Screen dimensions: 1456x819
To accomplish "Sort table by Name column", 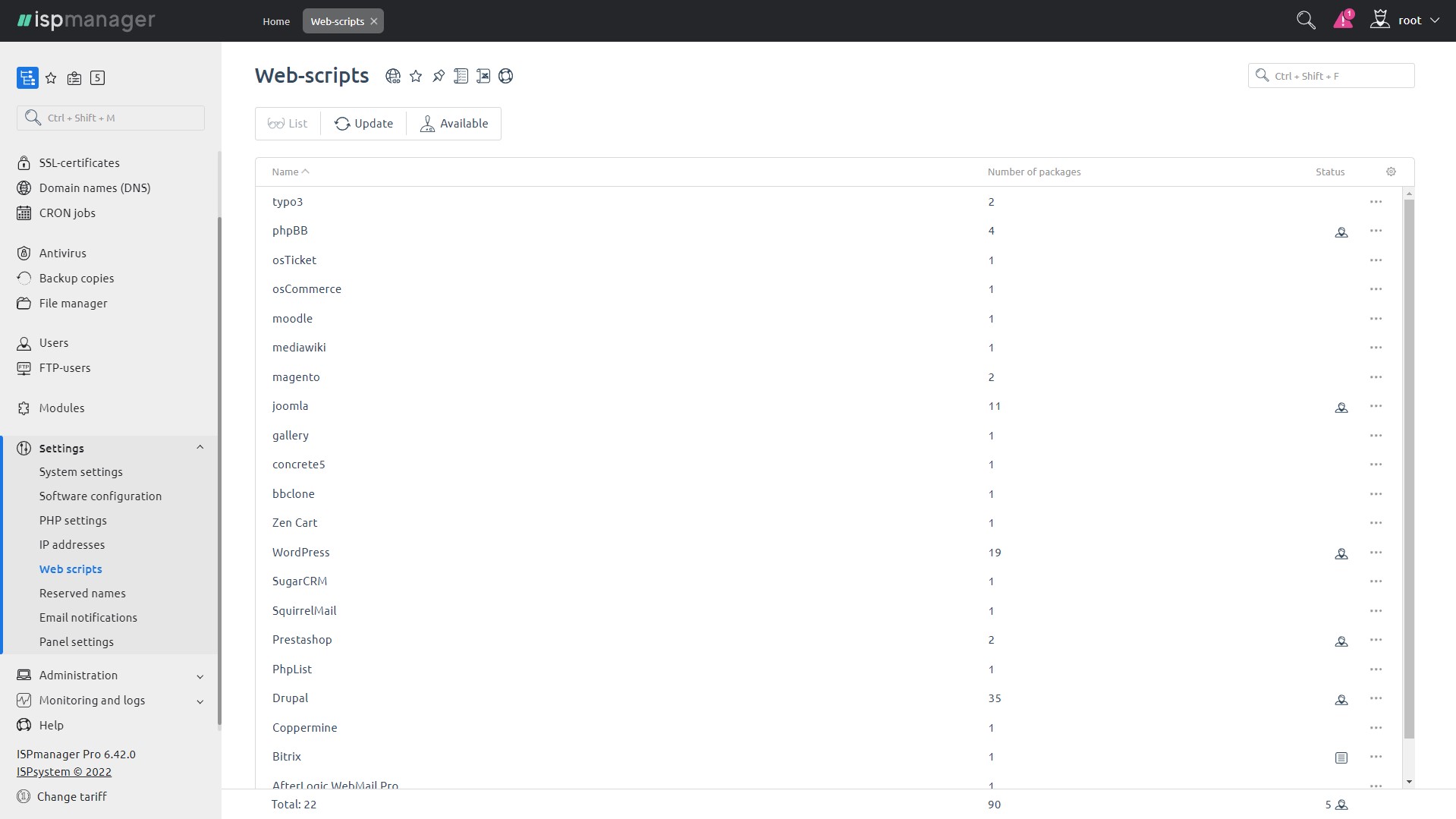I will (291, 172).
